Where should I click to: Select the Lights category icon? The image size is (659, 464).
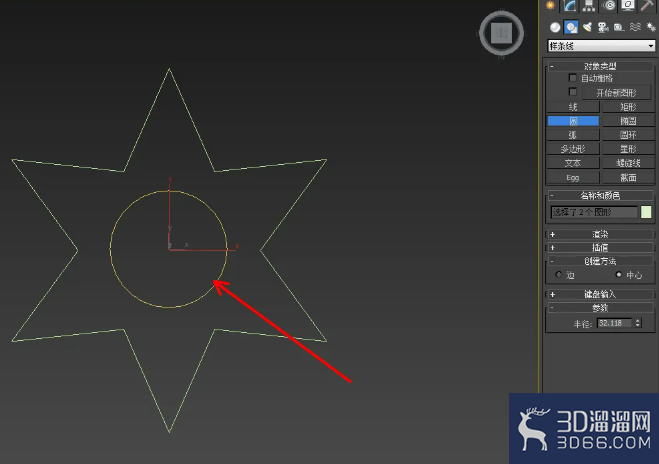[587, 27]
